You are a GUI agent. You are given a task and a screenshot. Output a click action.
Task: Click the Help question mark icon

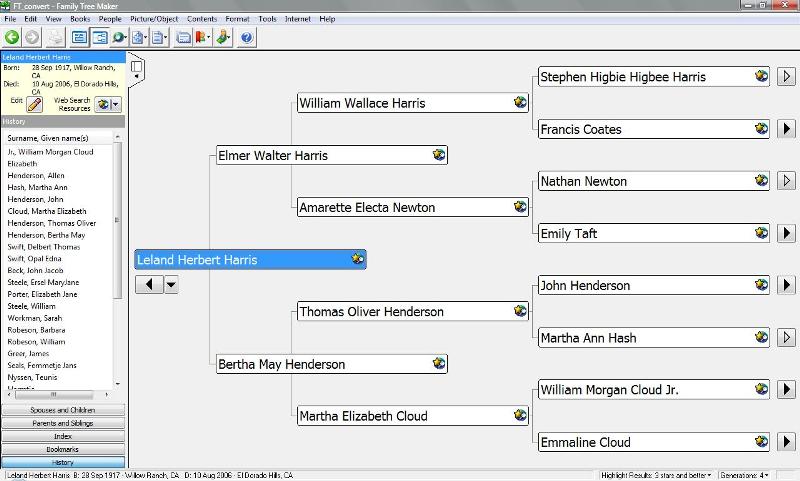(246, 38)
